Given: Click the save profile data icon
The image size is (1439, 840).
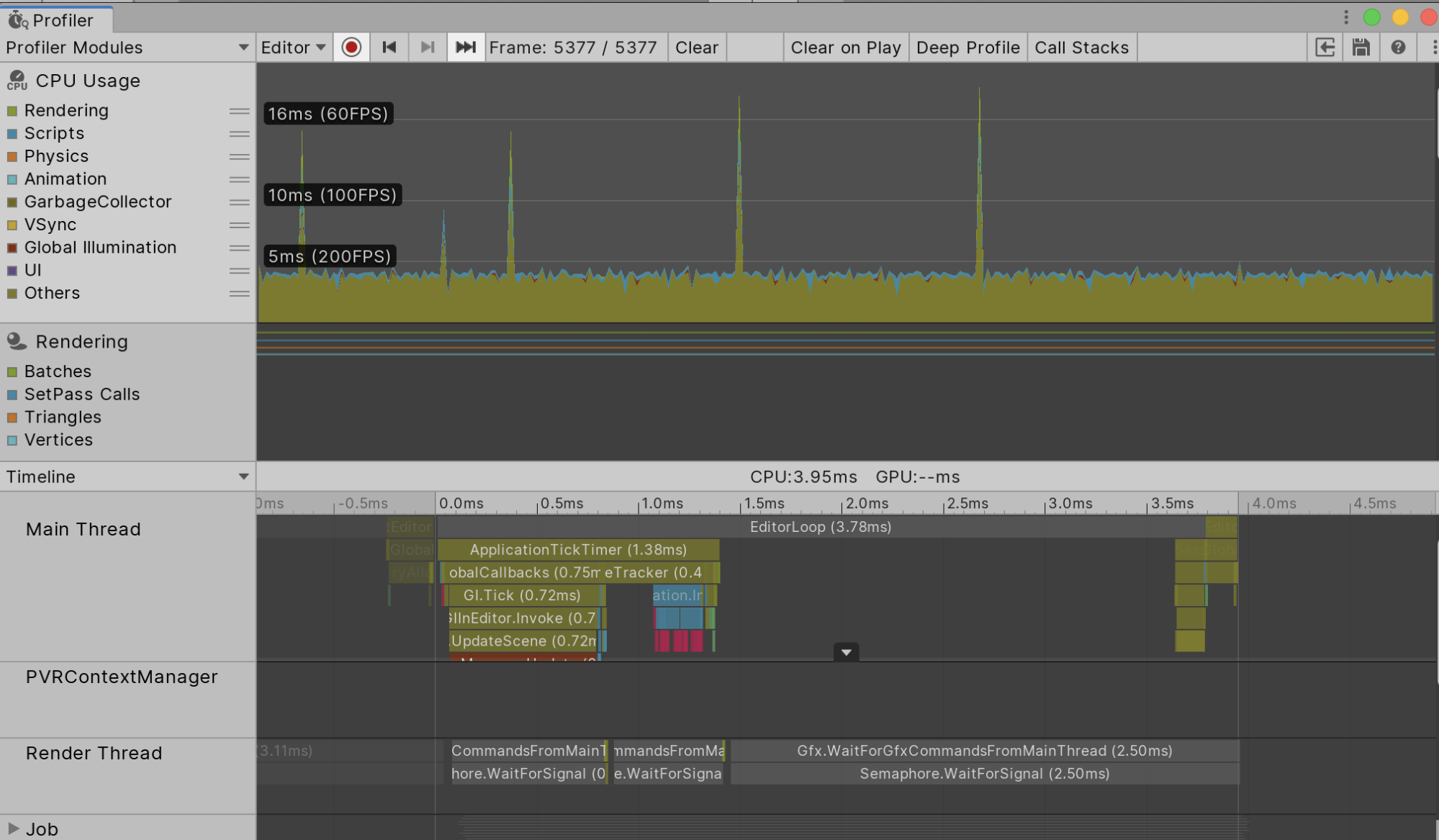Looking at the screenshot, I should click(1360, 47).
